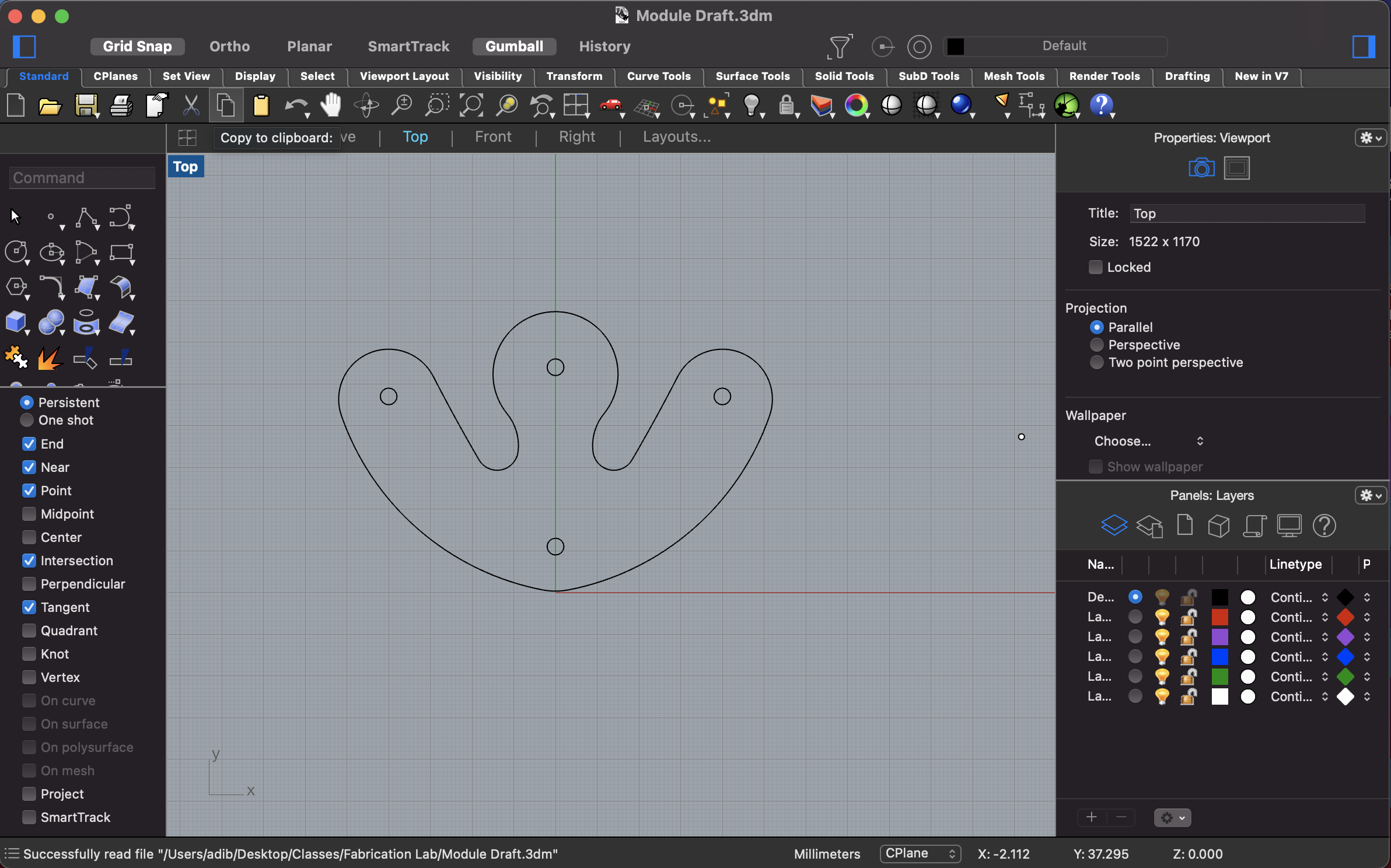The height and width of the screenshot is (868, 1391).
Task: Toggle the Midpoint snap checkbox
Action: [x=27, y=513]
